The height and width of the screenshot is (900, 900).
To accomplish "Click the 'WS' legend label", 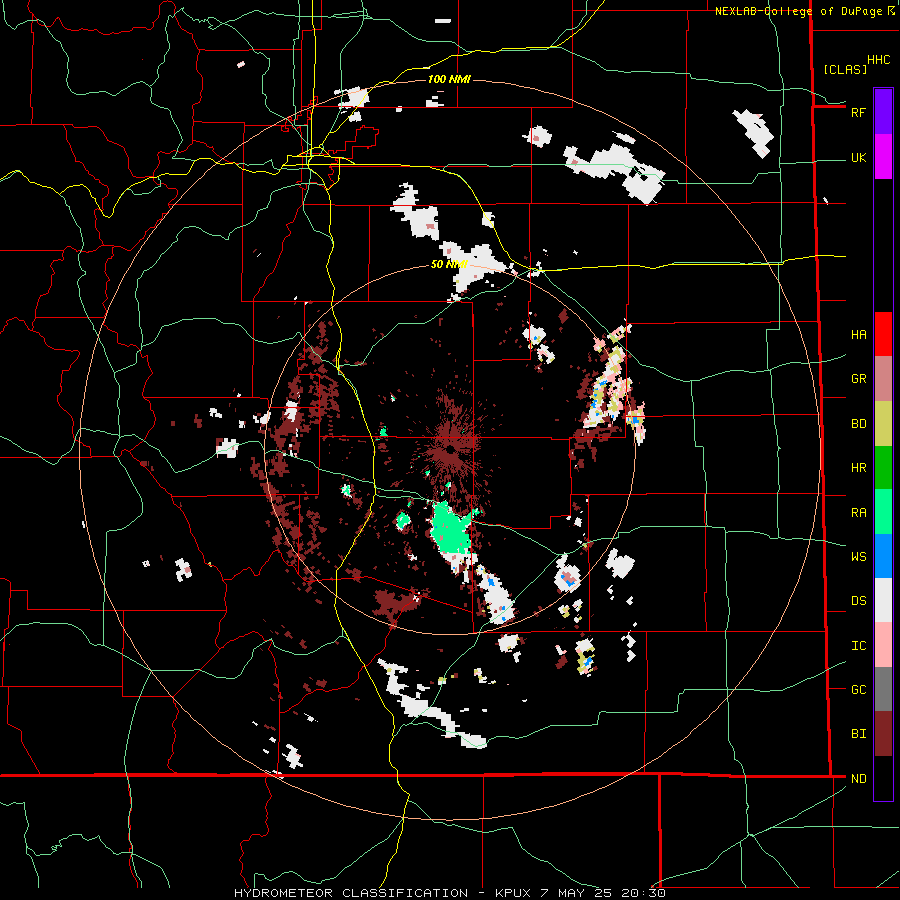I will click(858, 556).
